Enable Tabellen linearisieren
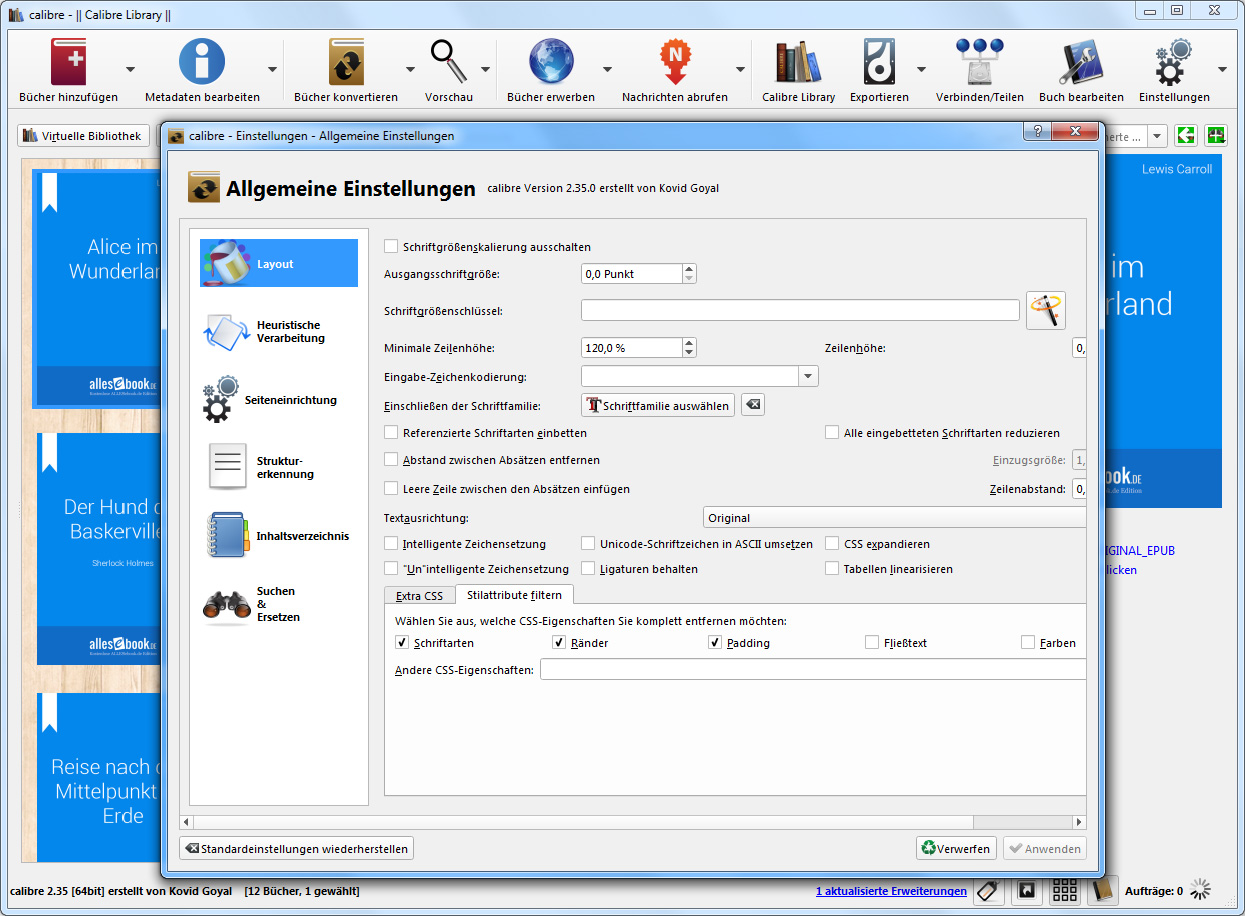The width and height of the screenshot is (1245, 916). (x=832, y=568)
